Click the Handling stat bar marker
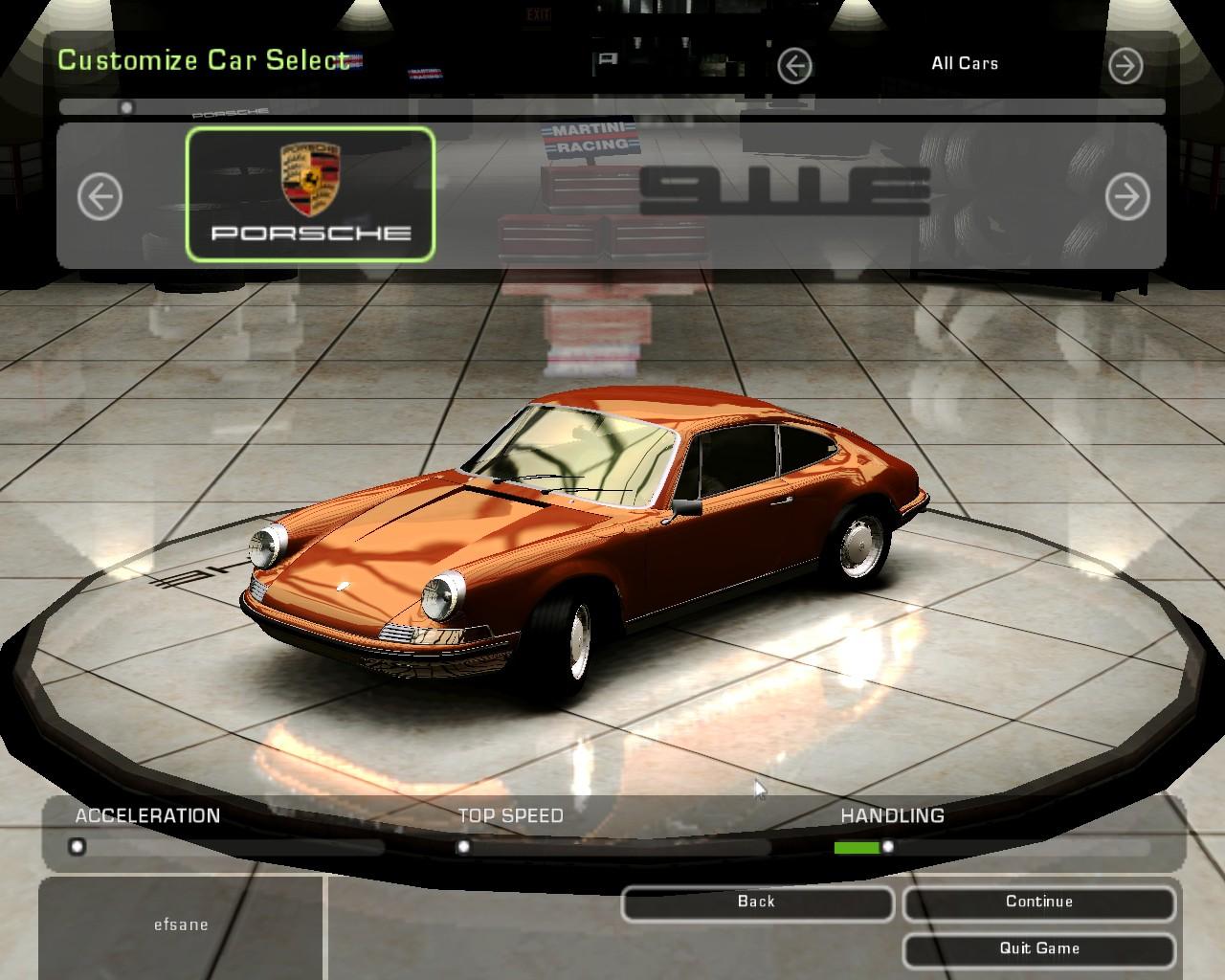Image resolution: width=1225 pixels, height=980 pixels. pos(888,847)
